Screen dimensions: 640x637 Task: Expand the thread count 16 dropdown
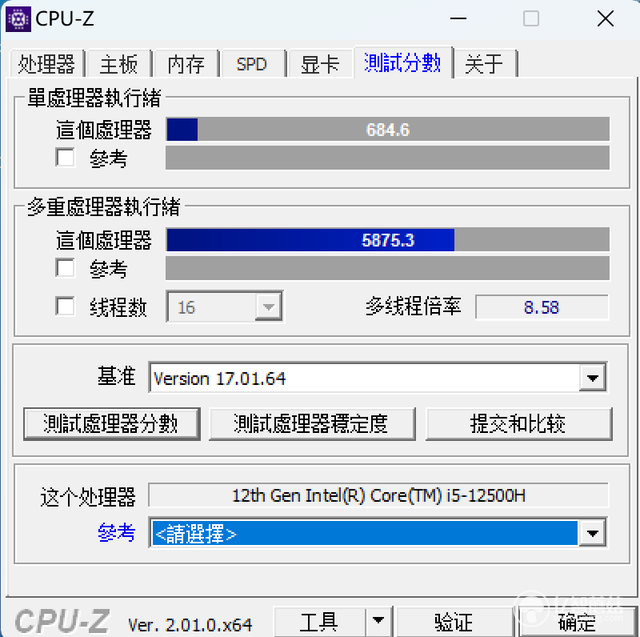[x=268, y=307]
